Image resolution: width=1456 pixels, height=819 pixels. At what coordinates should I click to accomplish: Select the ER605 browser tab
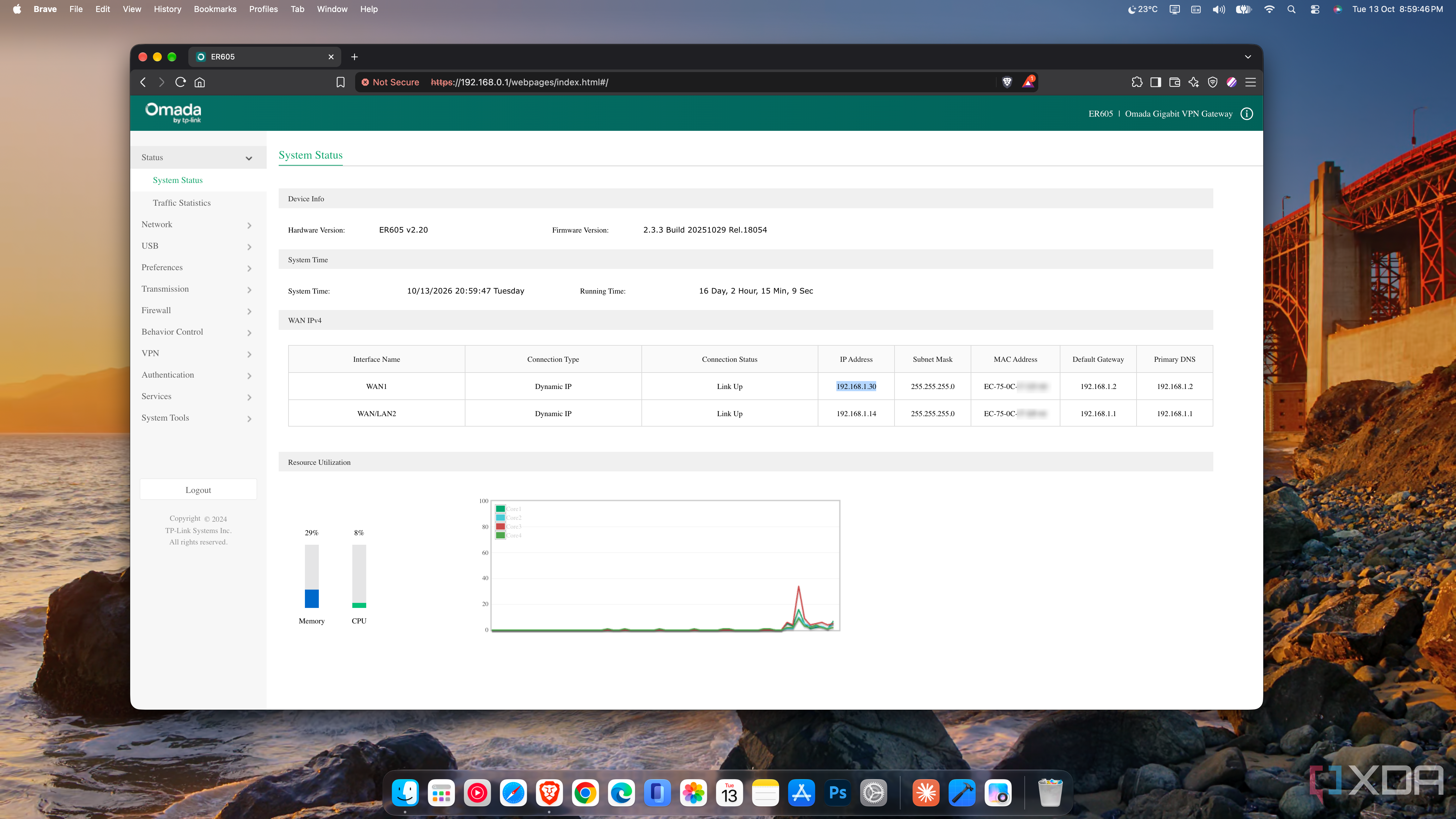[x=264, y=57]
